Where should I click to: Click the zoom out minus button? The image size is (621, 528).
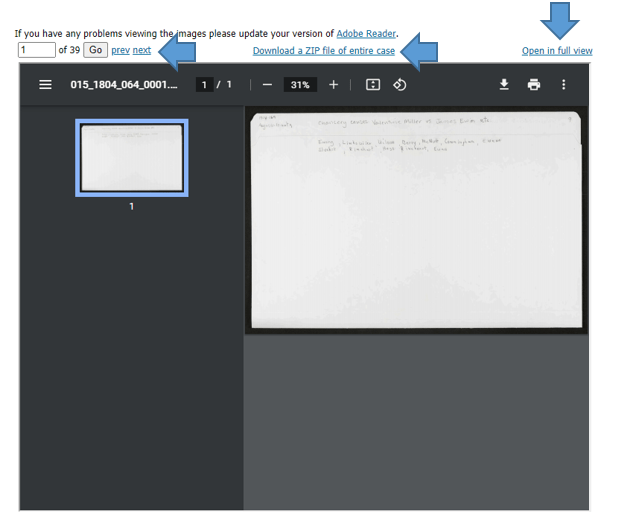pos(267,85)
